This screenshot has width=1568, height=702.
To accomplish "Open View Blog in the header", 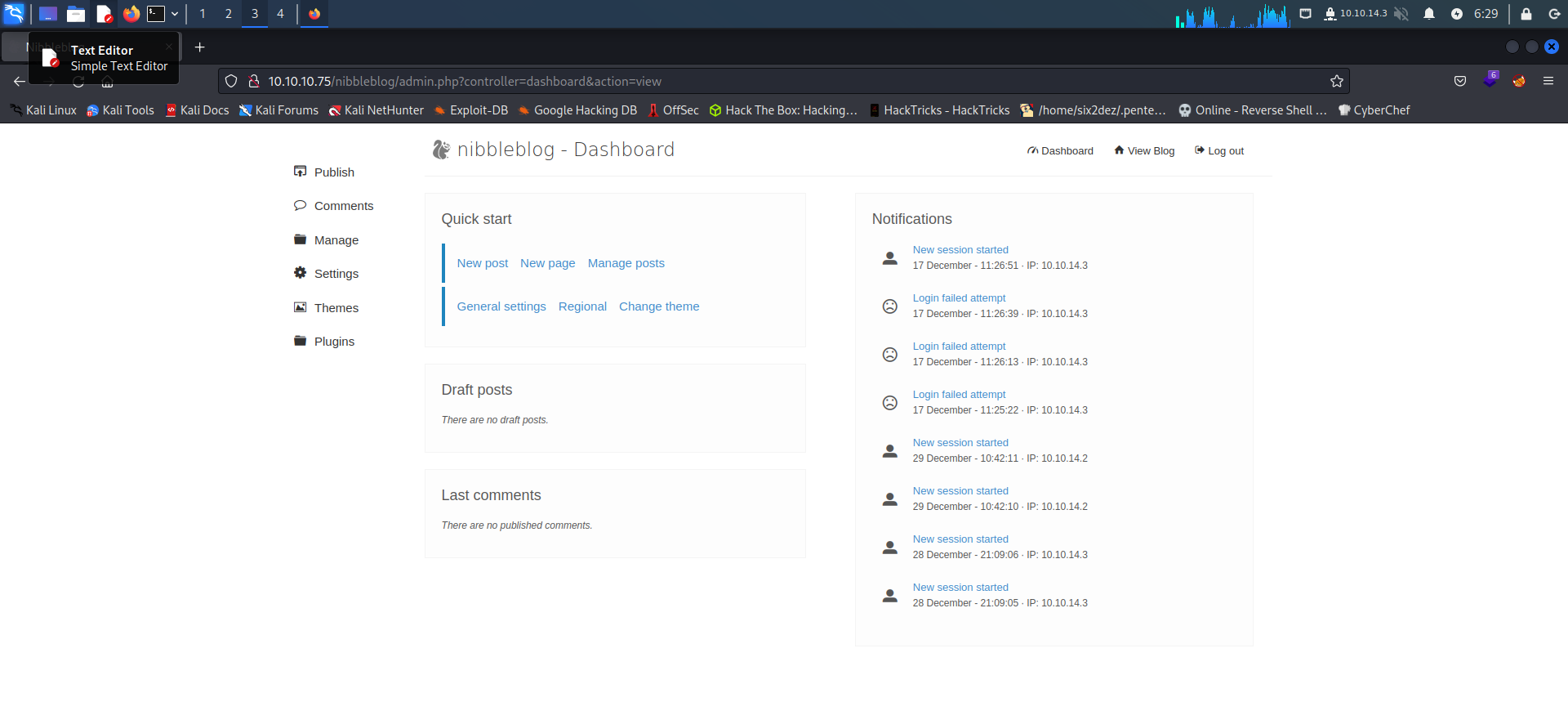I will point(1150,151).
